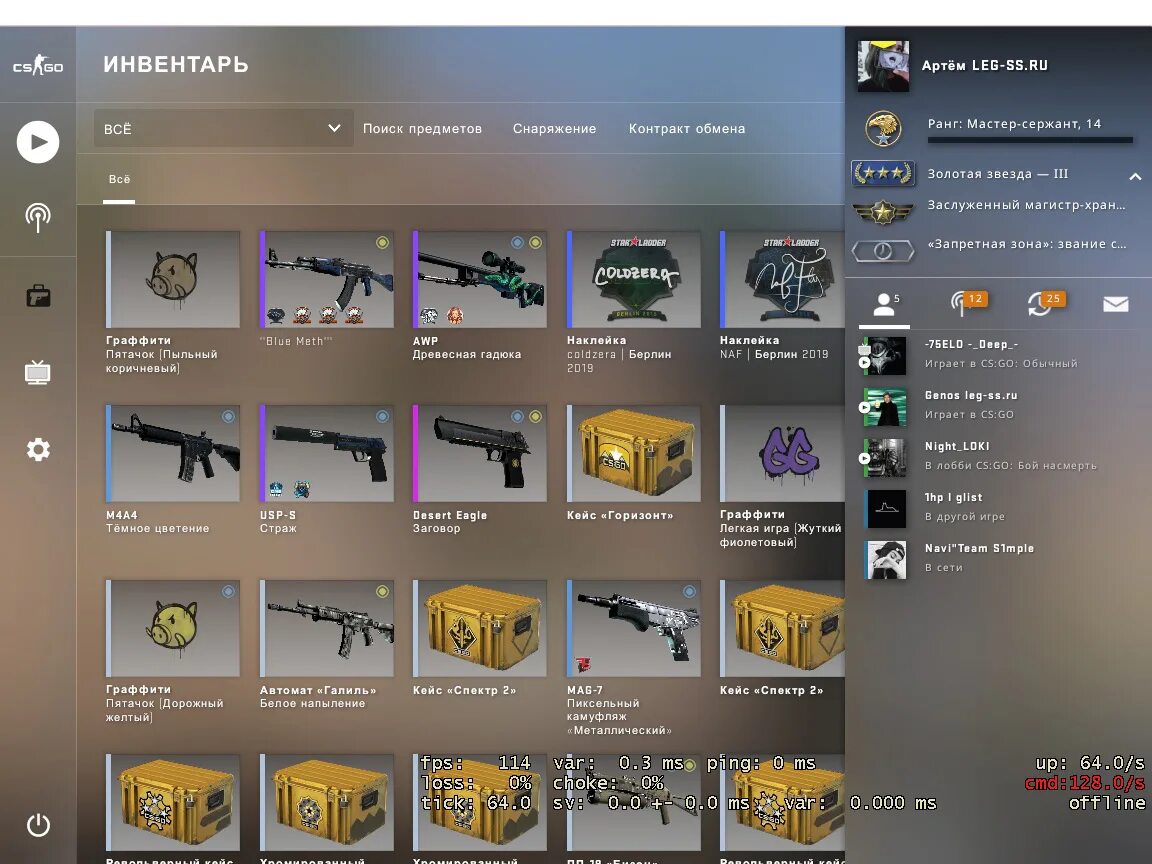Viewport: 1152px width, 864px height.
Task: Open the CS:GO logo home icon
Action: [x=38, y=65]
